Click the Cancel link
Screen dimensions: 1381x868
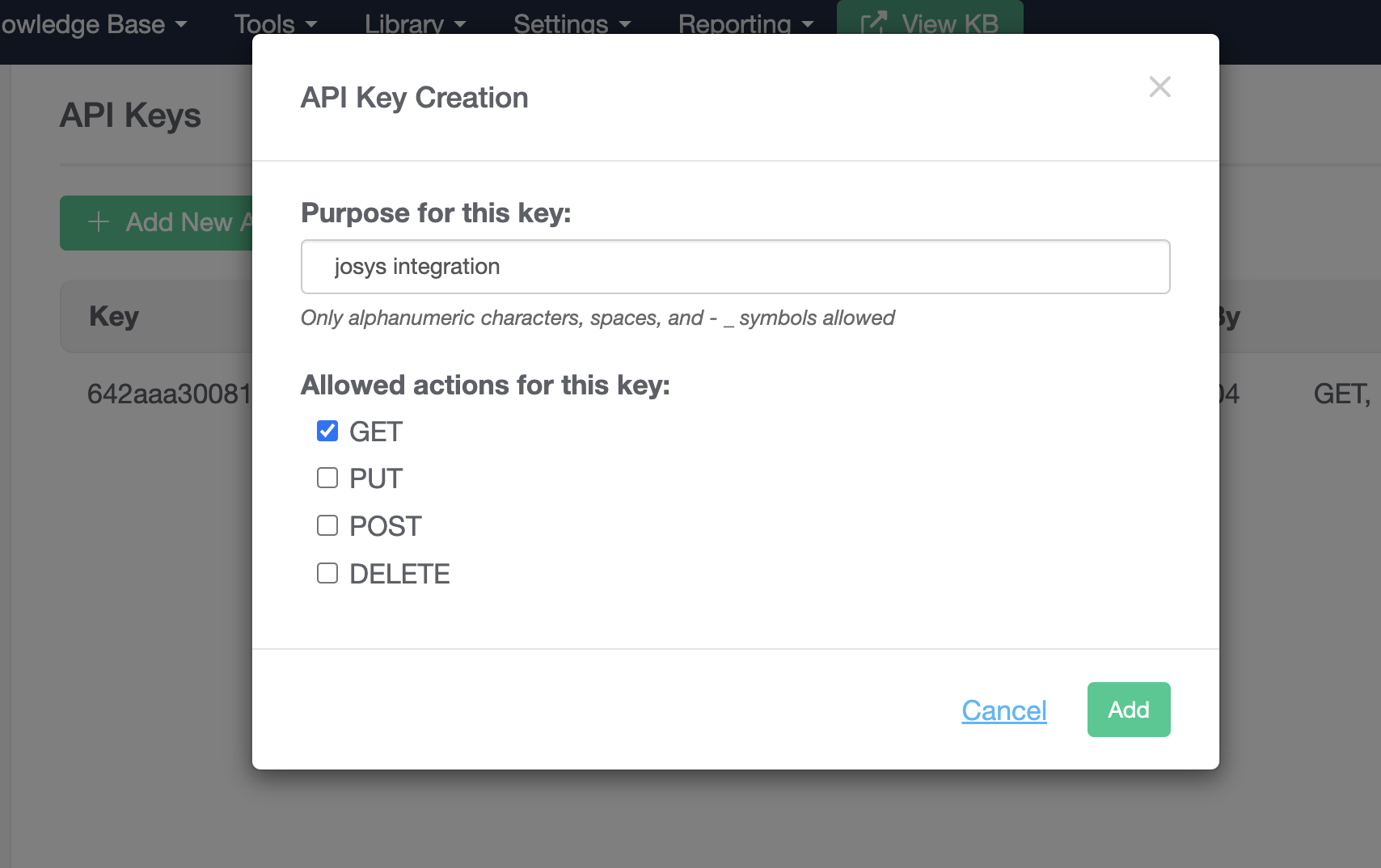tap(1003, 710)
